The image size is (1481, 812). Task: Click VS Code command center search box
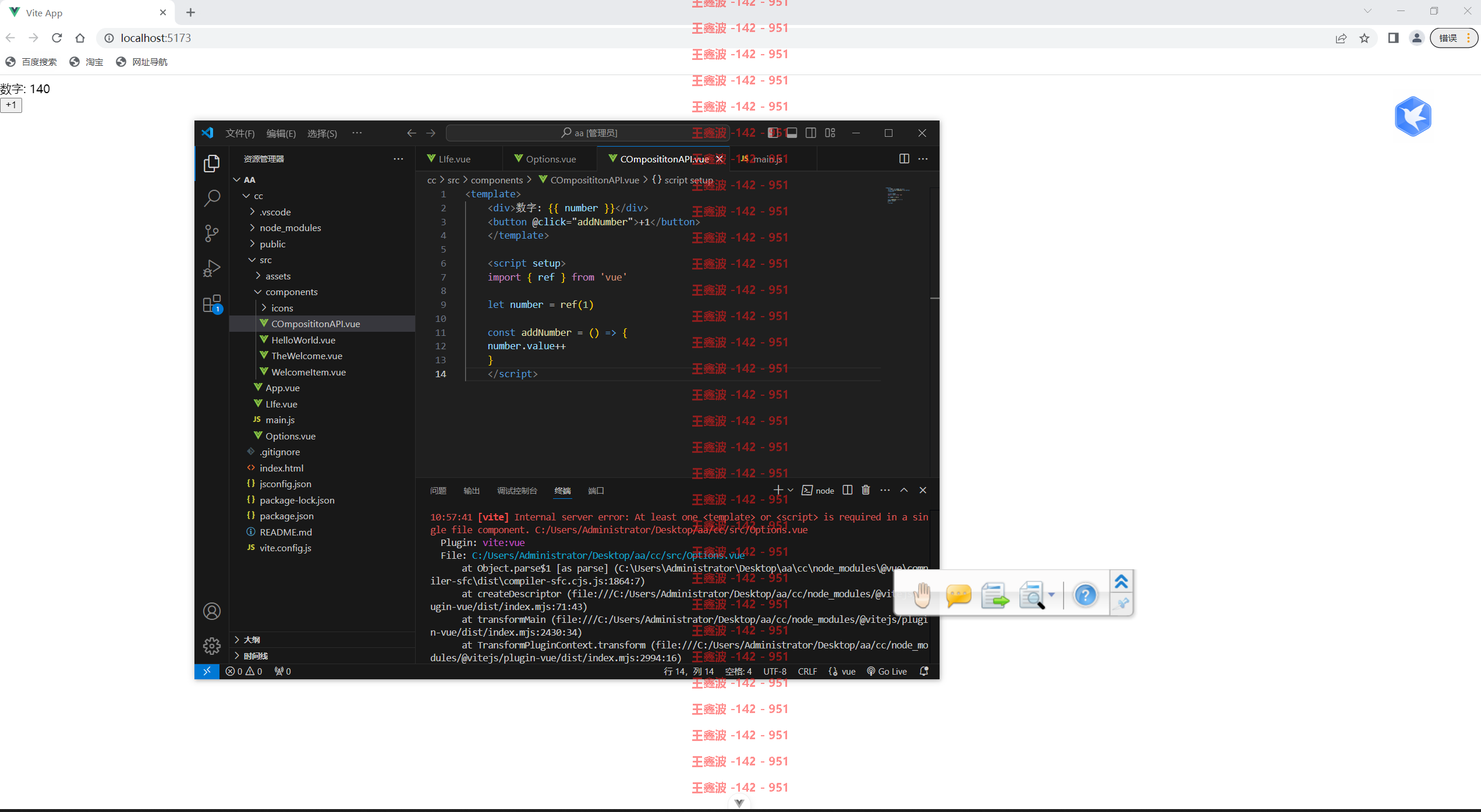click(x=588, y=133)
